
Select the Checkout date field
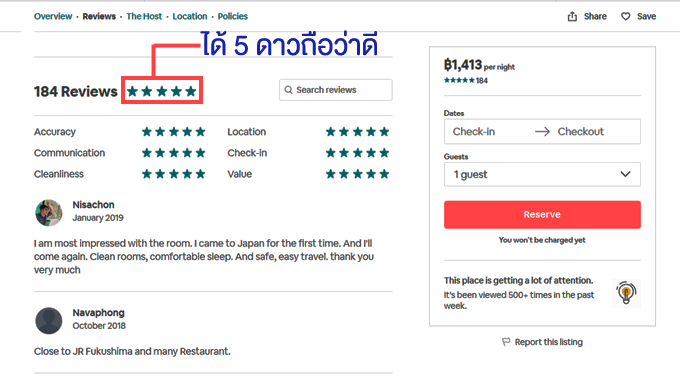tap(580, 131)
